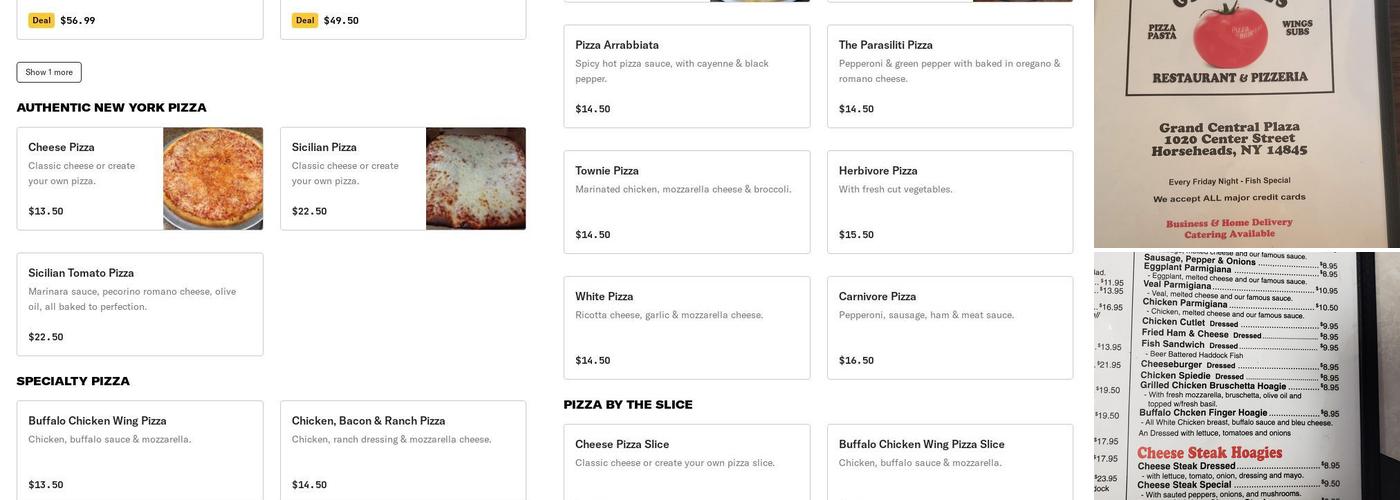Open the Cheese Pizza photo thumbnail
1400x500 pixels.
pos(213,179)
